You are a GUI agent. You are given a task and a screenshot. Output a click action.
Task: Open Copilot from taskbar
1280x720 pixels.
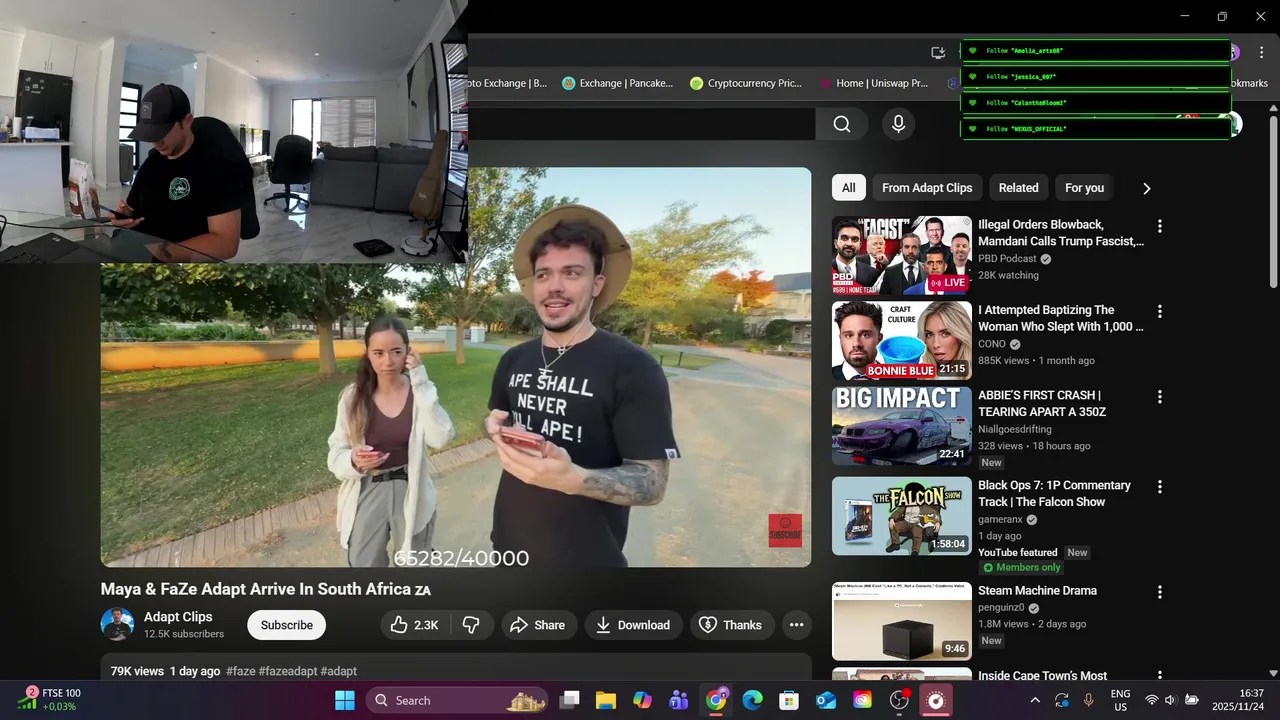[x=642, y=700]
